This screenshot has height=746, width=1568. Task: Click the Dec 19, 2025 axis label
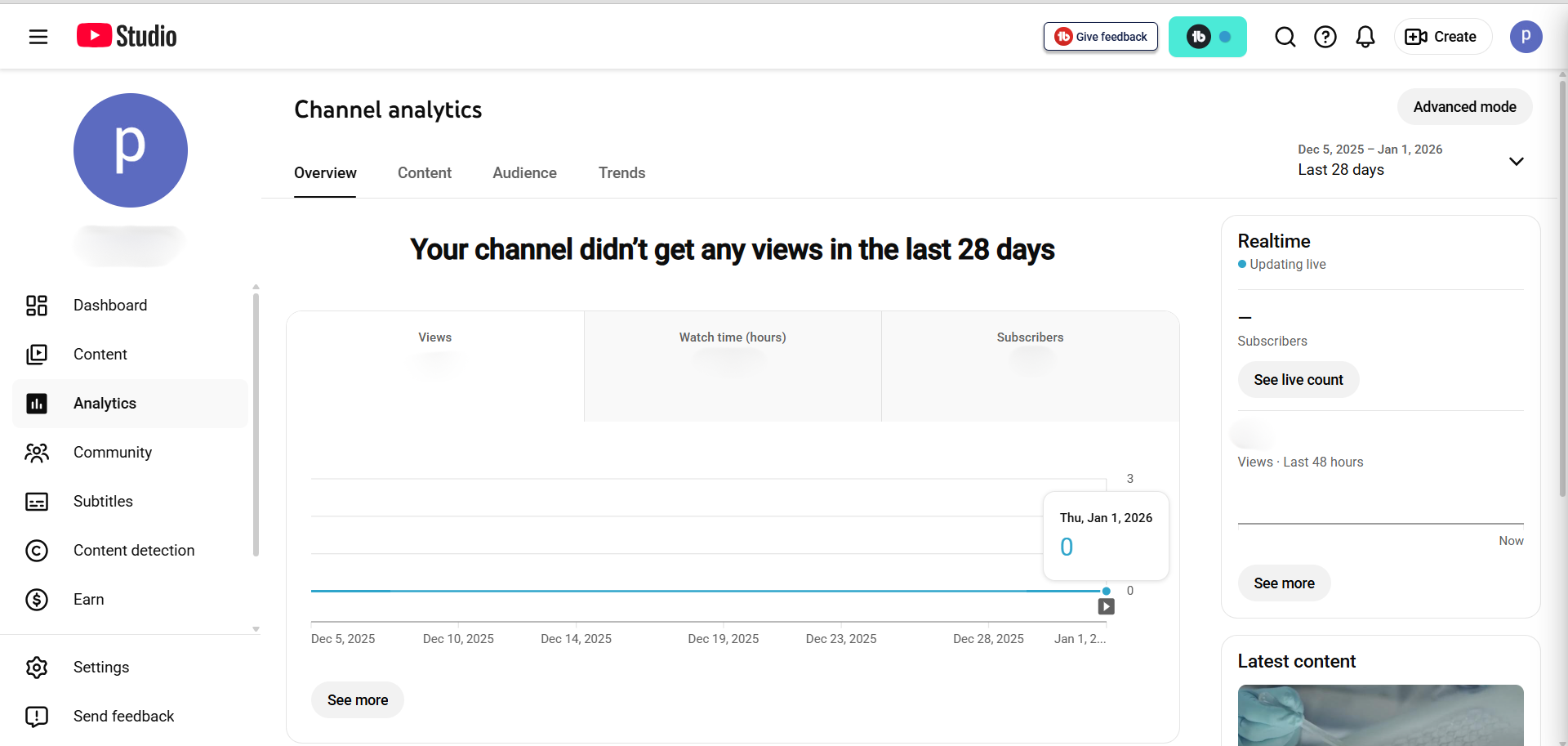[x=723, y=639]
